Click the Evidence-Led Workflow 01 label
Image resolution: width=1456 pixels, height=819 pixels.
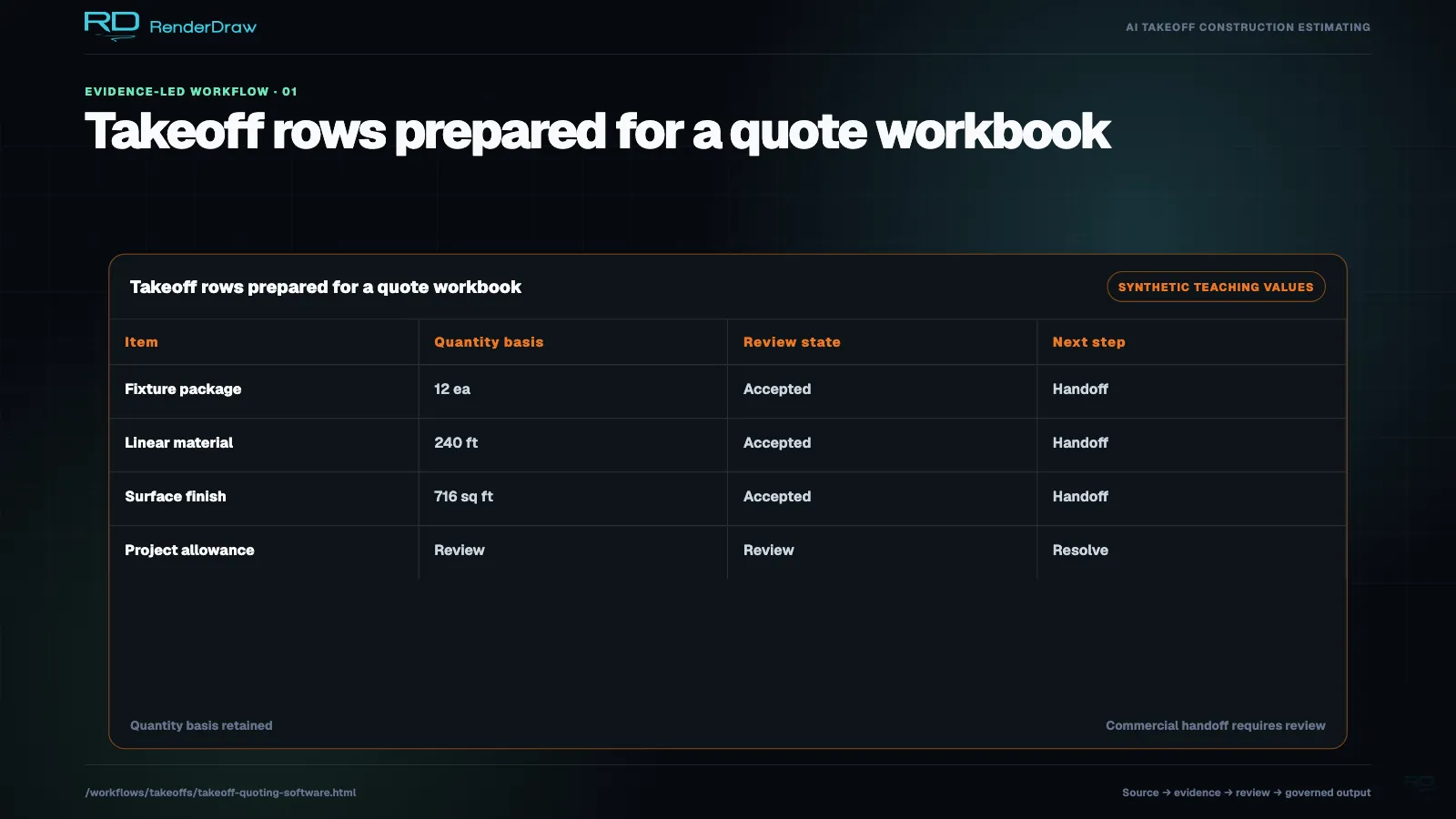191,92
